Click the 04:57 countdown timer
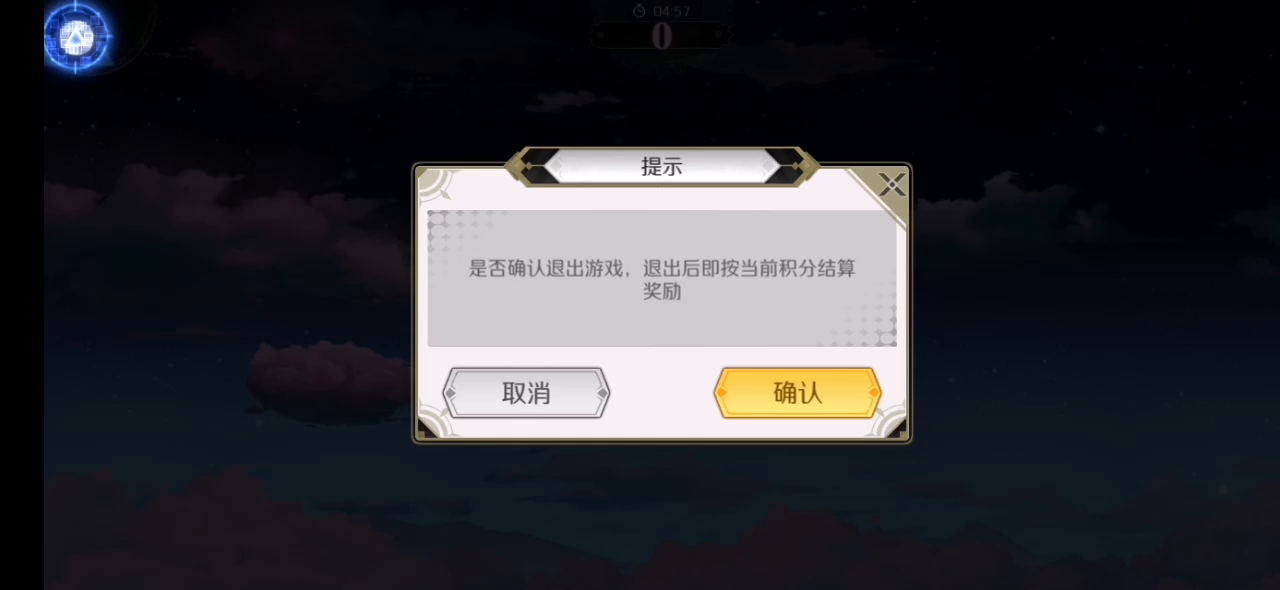1280x590 pixels. (x=671, y=11)
